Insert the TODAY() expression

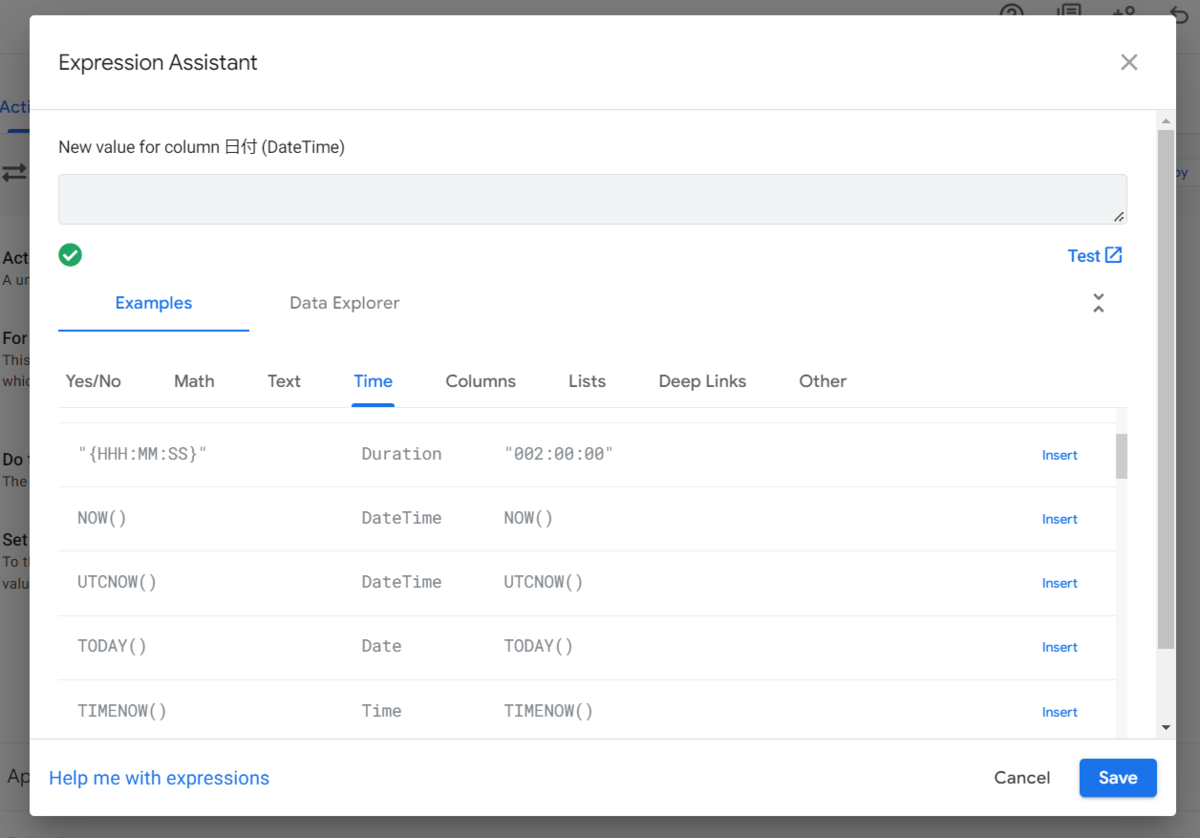(1059, 647)
